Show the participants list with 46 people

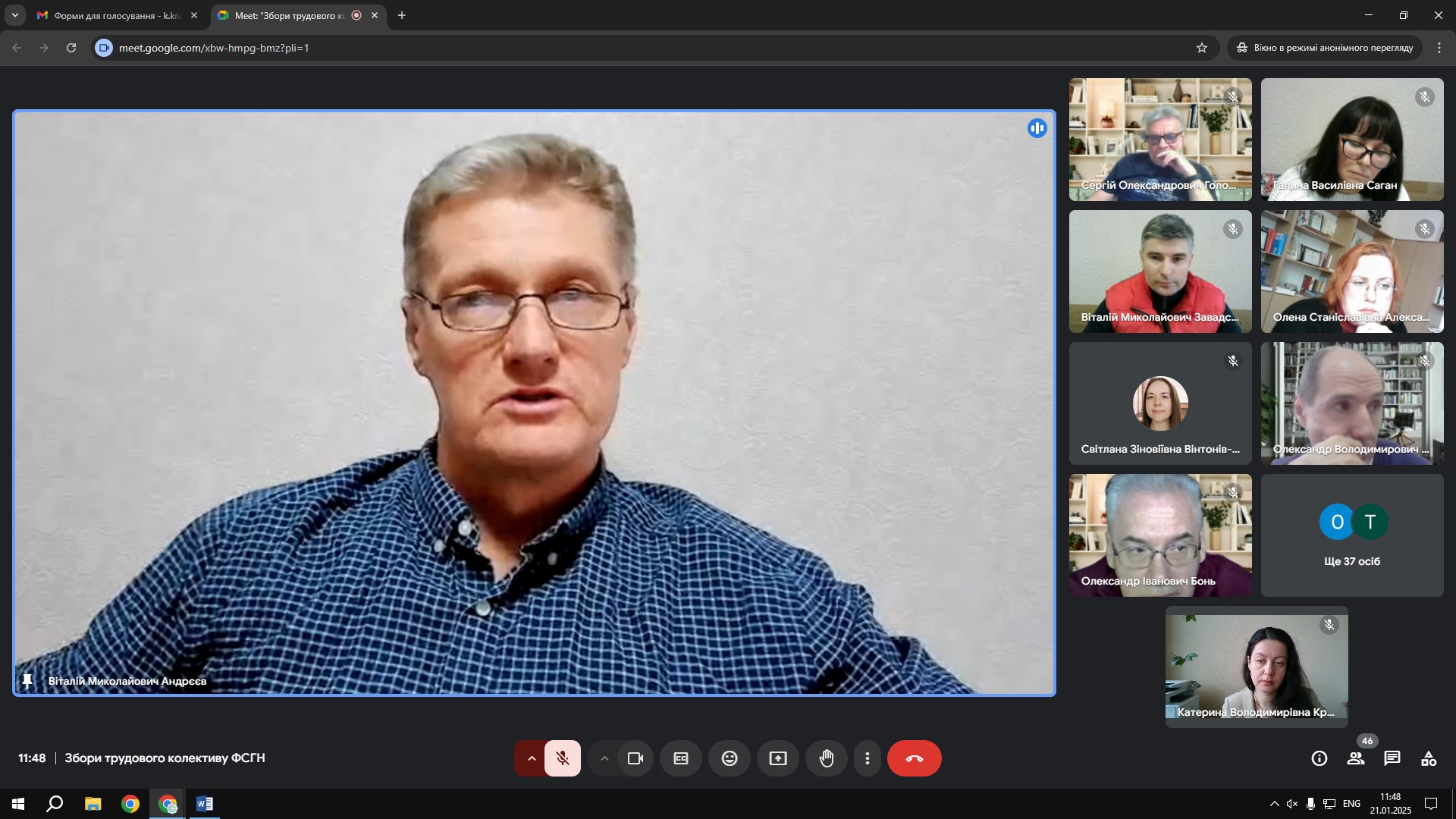tap(1356, 758)
